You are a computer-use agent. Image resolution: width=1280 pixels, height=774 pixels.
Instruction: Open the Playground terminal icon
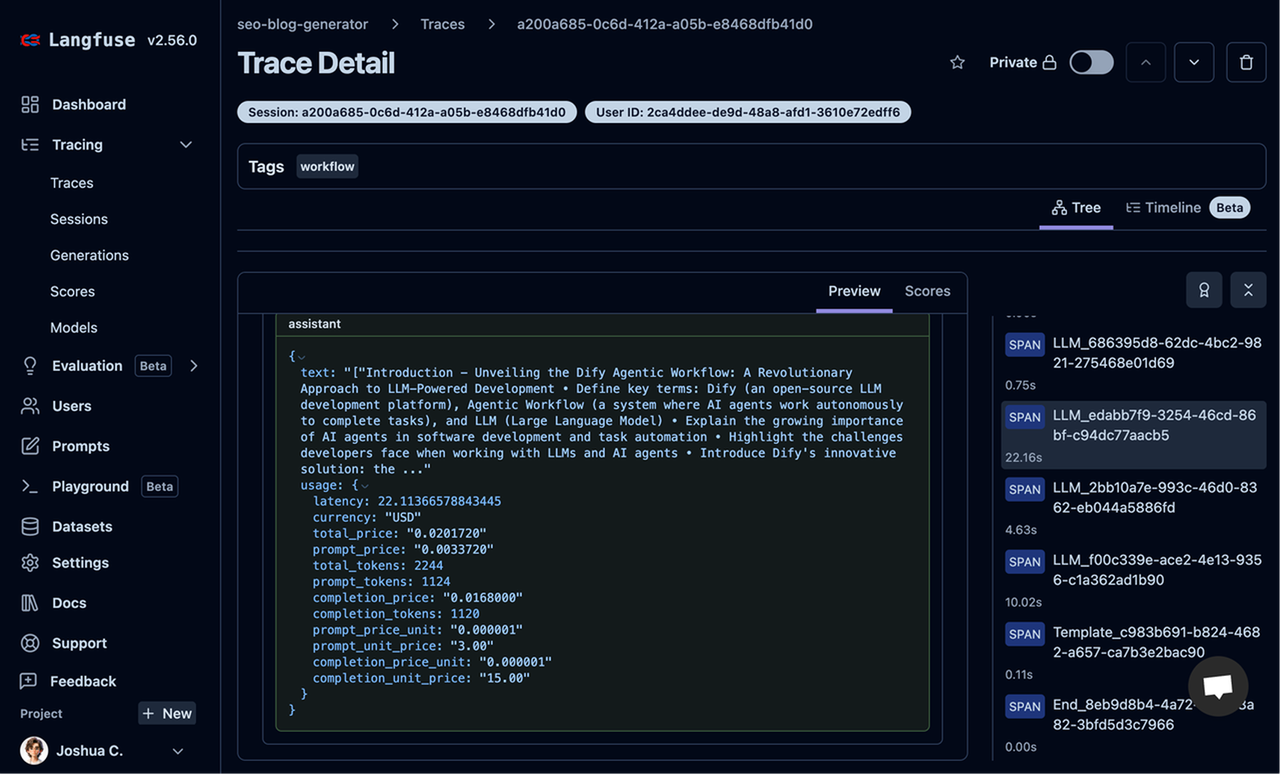[30, 486]
